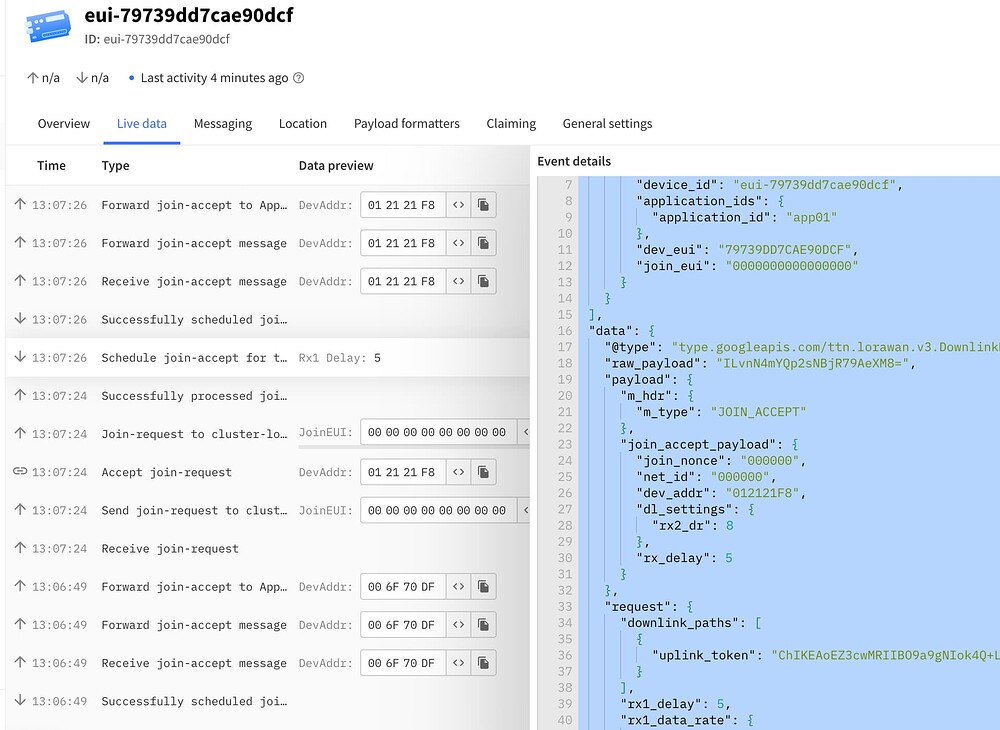Click down arrow of Schedule join-accept row
The image size is (1000, 730).
pos(20,356)
